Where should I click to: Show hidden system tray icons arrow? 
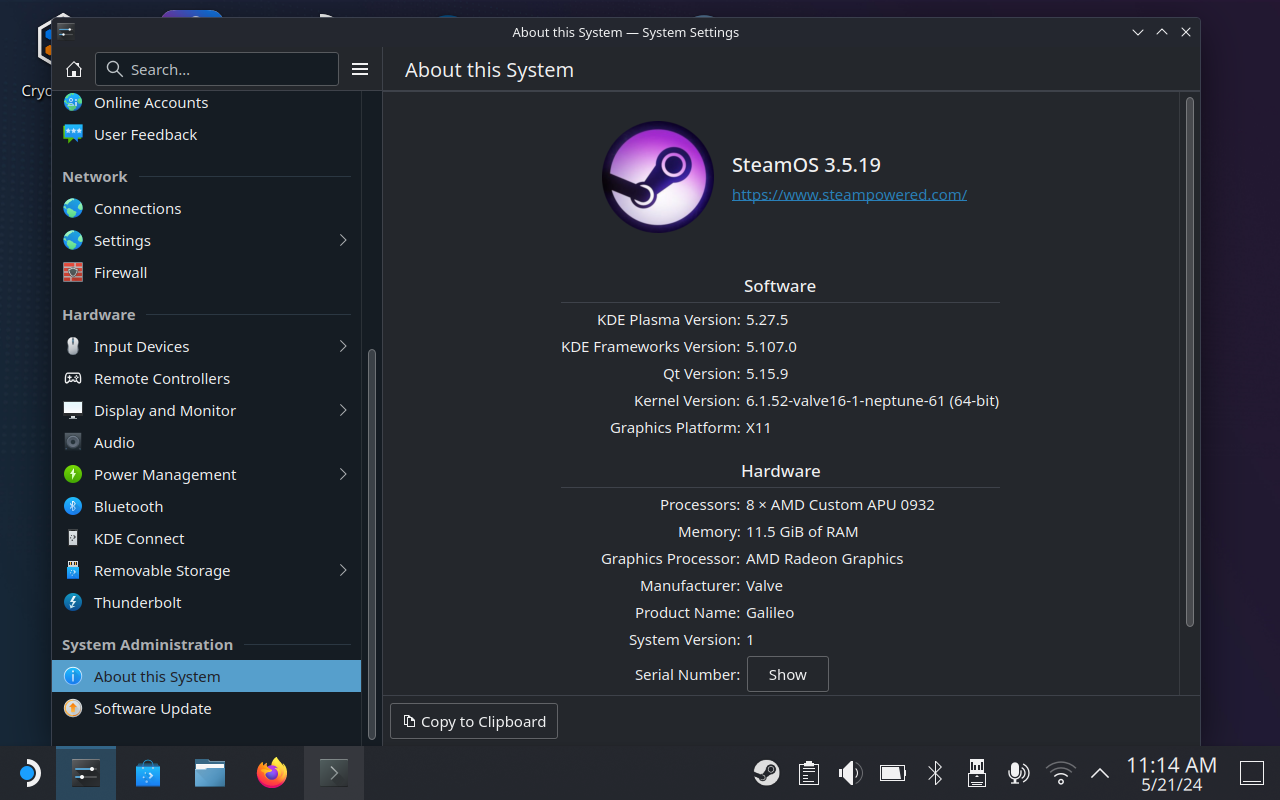coord(1099,773)
